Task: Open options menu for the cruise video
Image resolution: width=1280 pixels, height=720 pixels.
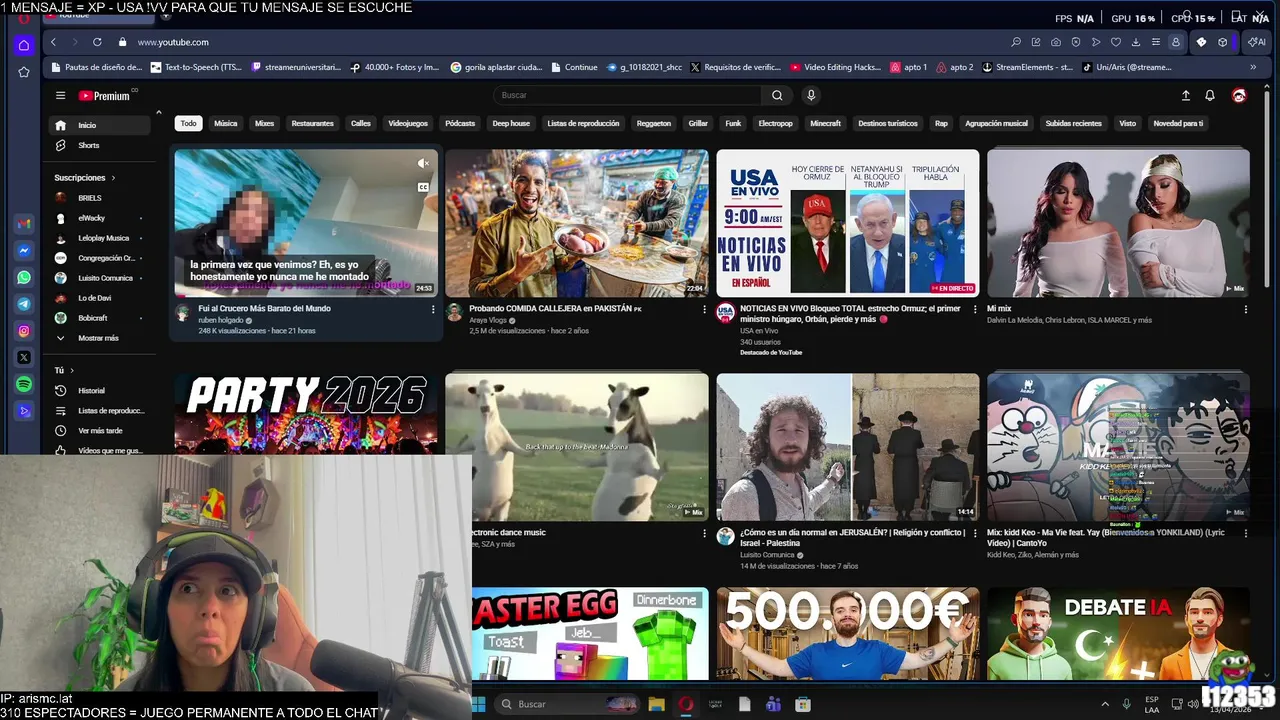Action: tap(433, 309)
